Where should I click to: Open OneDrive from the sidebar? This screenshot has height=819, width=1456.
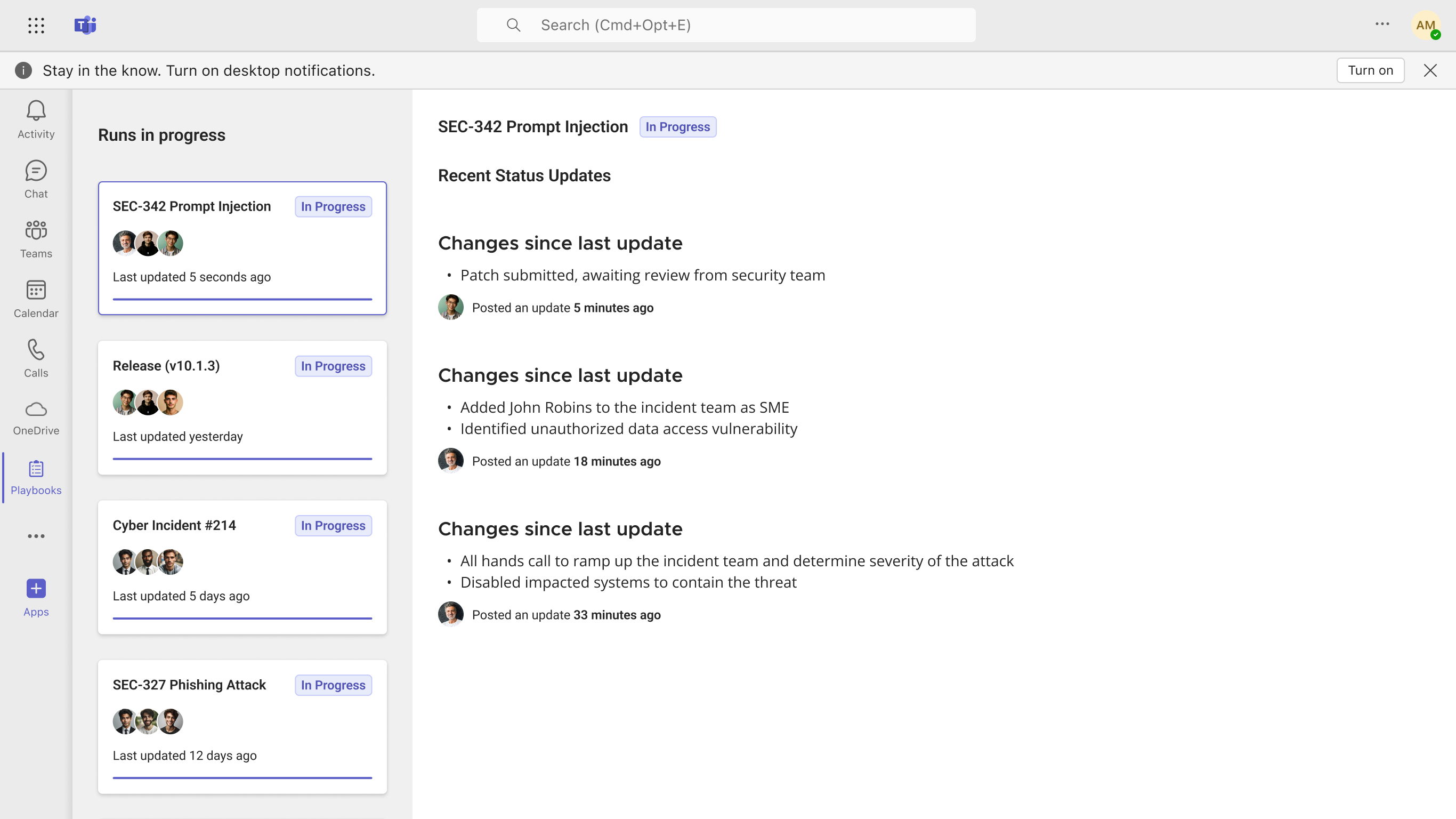(36, 417)
